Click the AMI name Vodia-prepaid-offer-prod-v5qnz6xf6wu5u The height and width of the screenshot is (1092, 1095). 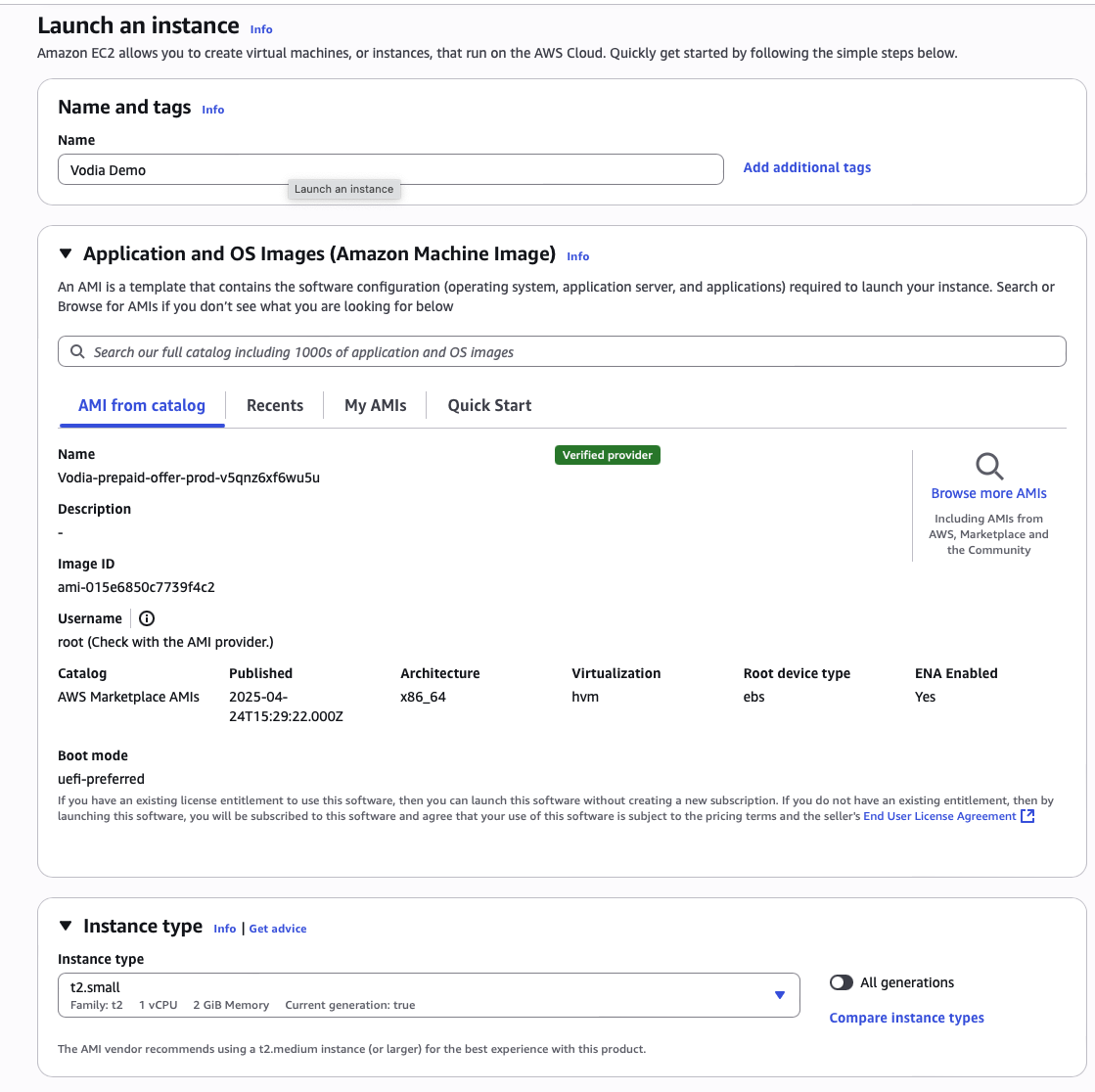[189, 478]
